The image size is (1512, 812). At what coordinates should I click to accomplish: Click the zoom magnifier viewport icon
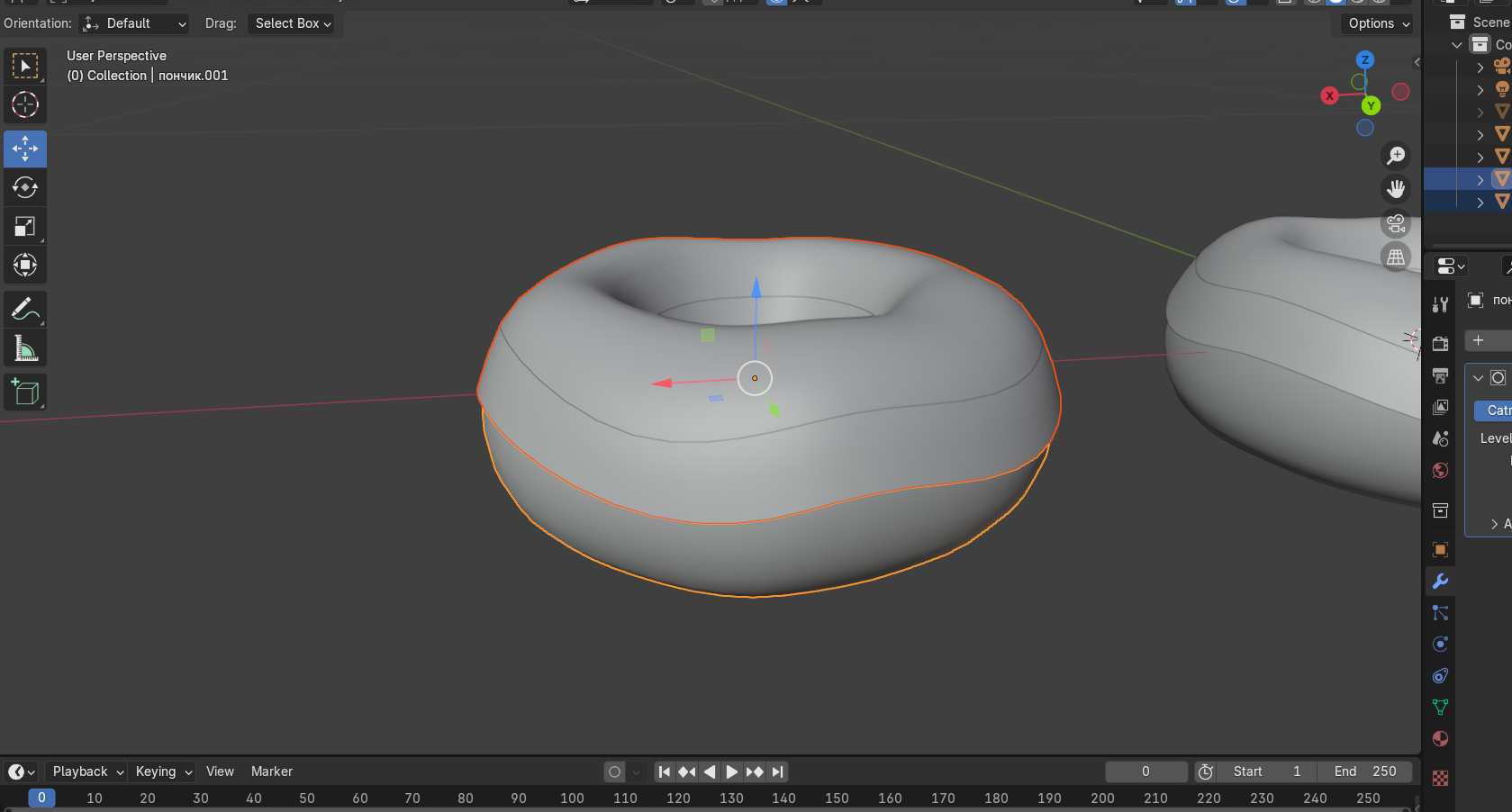(x=1396, y=156)
